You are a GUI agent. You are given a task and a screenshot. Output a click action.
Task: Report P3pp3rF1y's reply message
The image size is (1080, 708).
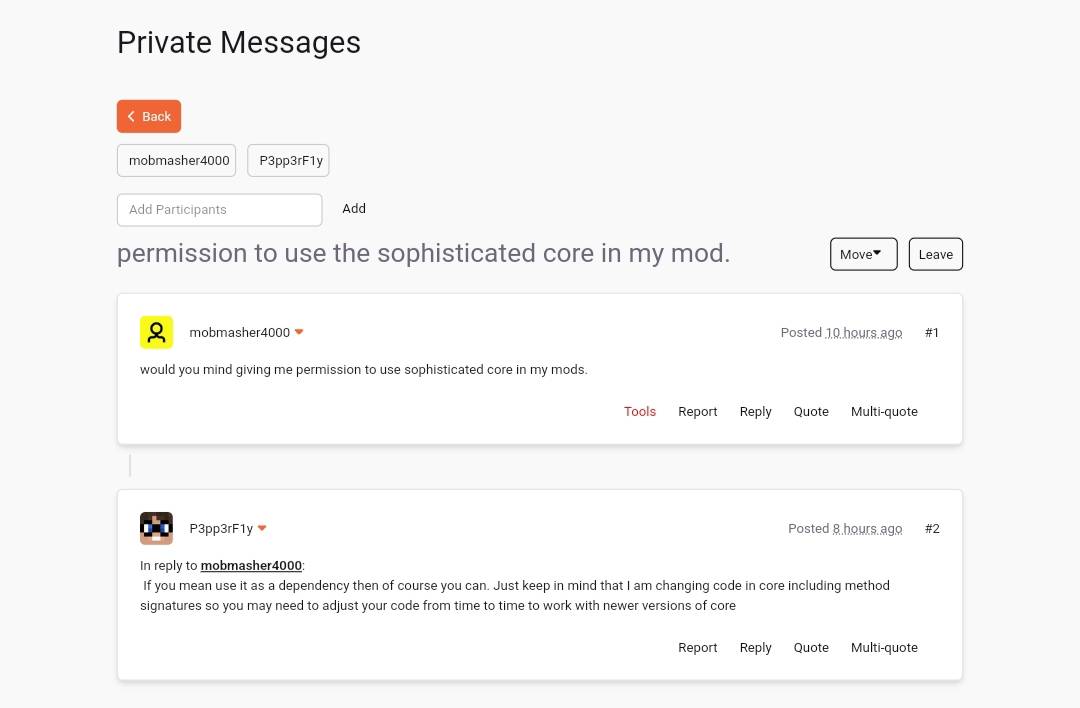click(x=697, y=648)
